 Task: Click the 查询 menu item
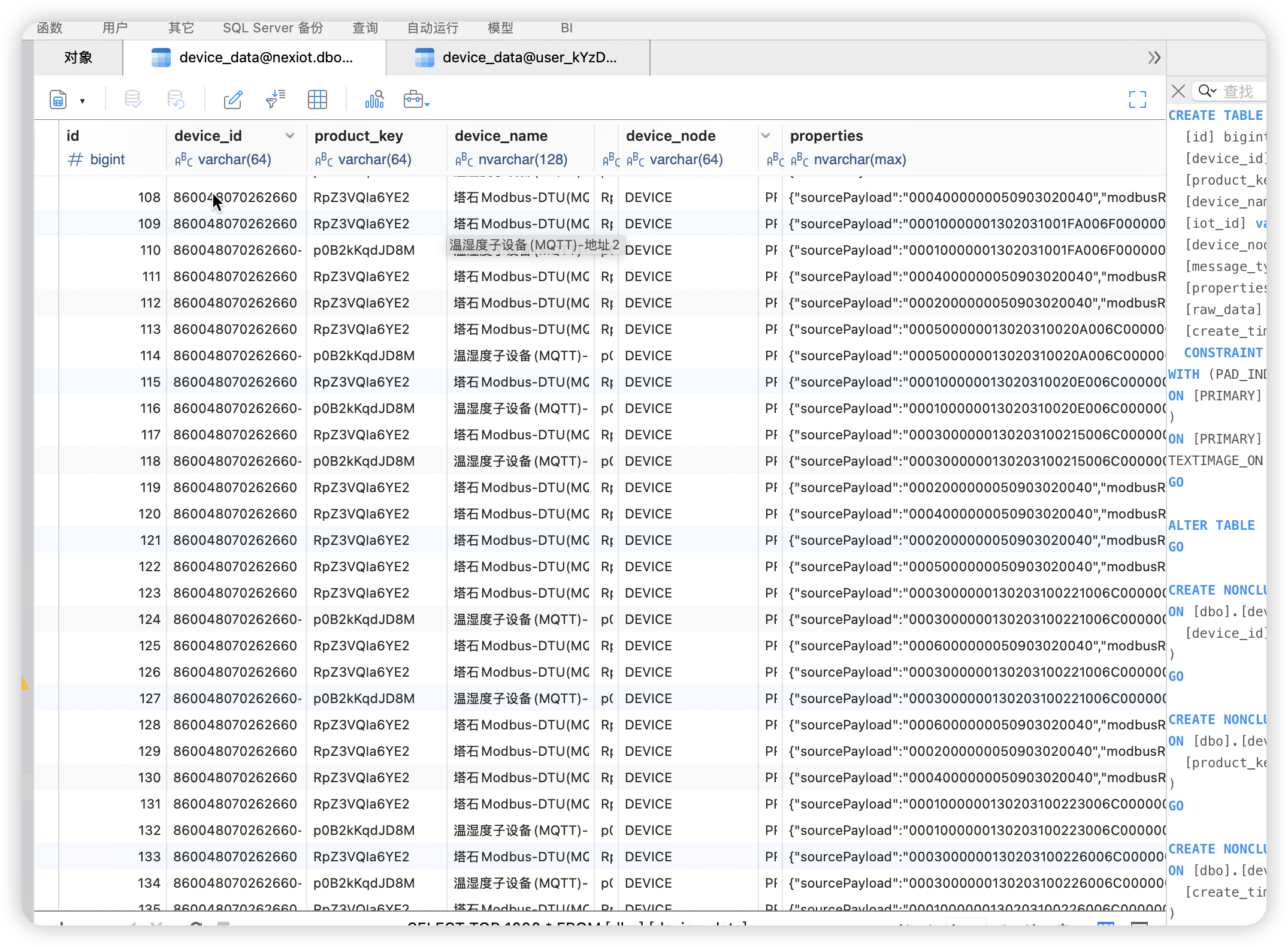point(365,28)
